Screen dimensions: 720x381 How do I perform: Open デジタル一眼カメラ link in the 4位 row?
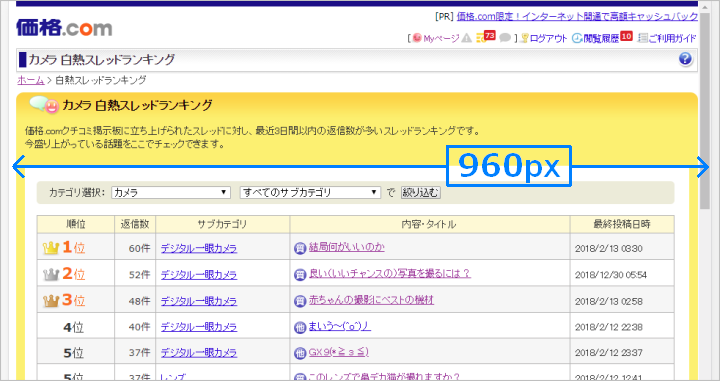[199, 327]
